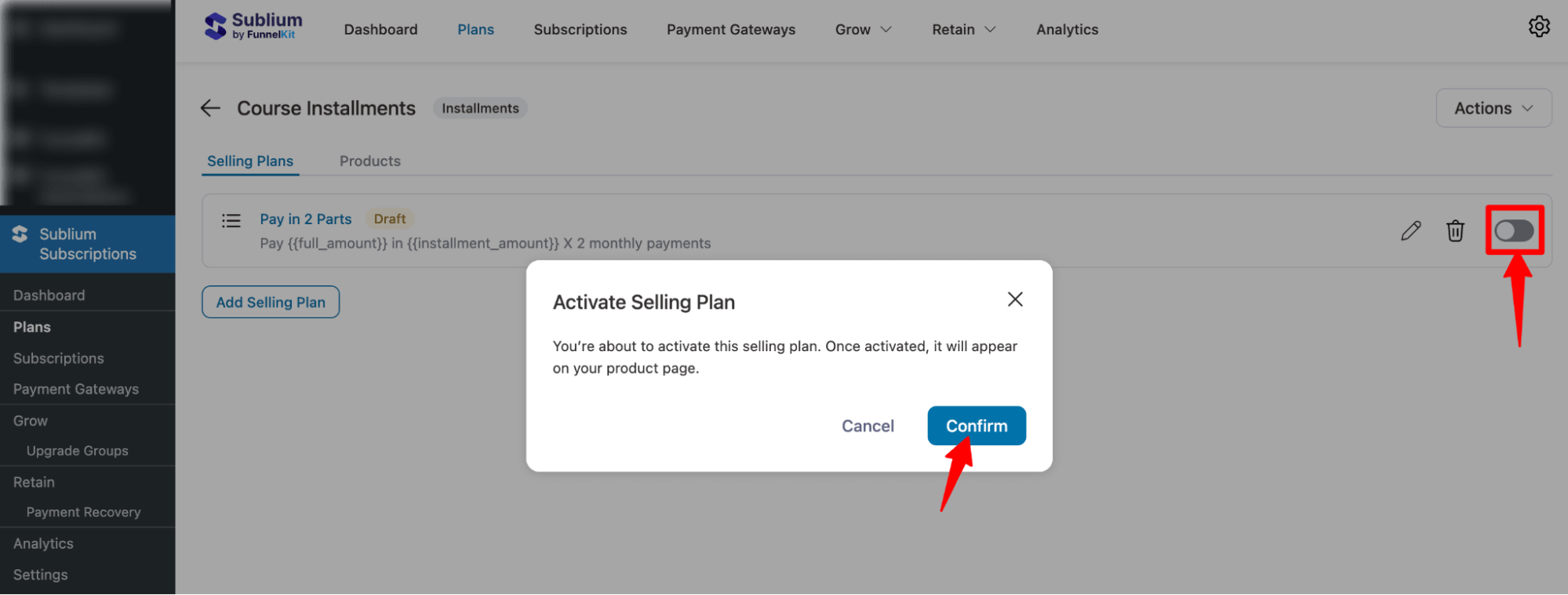Select the pencil icon to edit Pay in 2 Parts

(x=1410, y=230)
